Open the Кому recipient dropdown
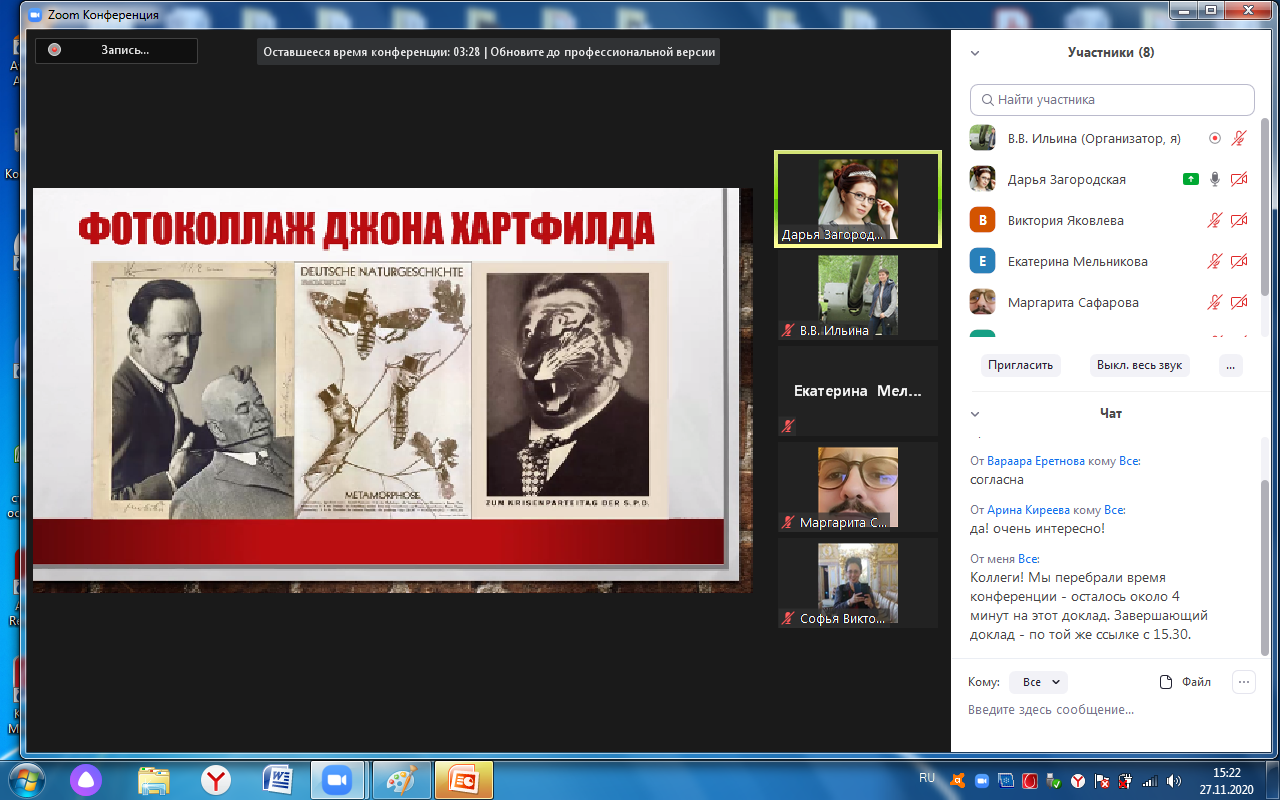The image size is (1280, 800). (x=1038, y=682)
